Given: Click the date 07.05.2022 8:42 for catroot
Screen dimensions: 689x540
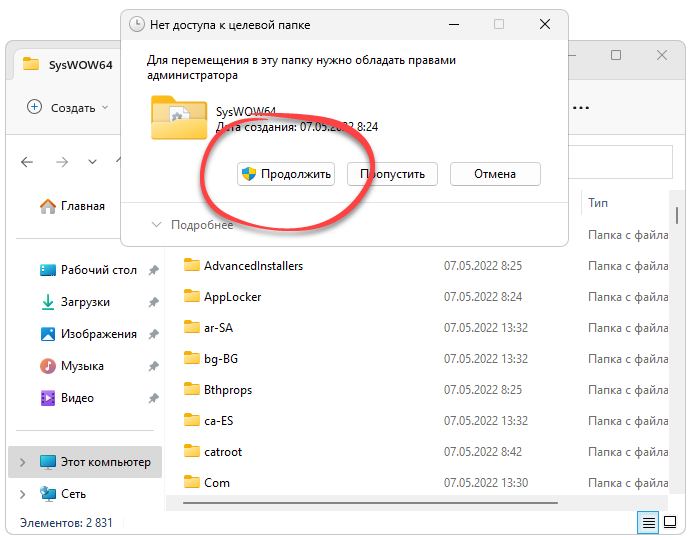Looking at the screenshot, I should point(482,452).
